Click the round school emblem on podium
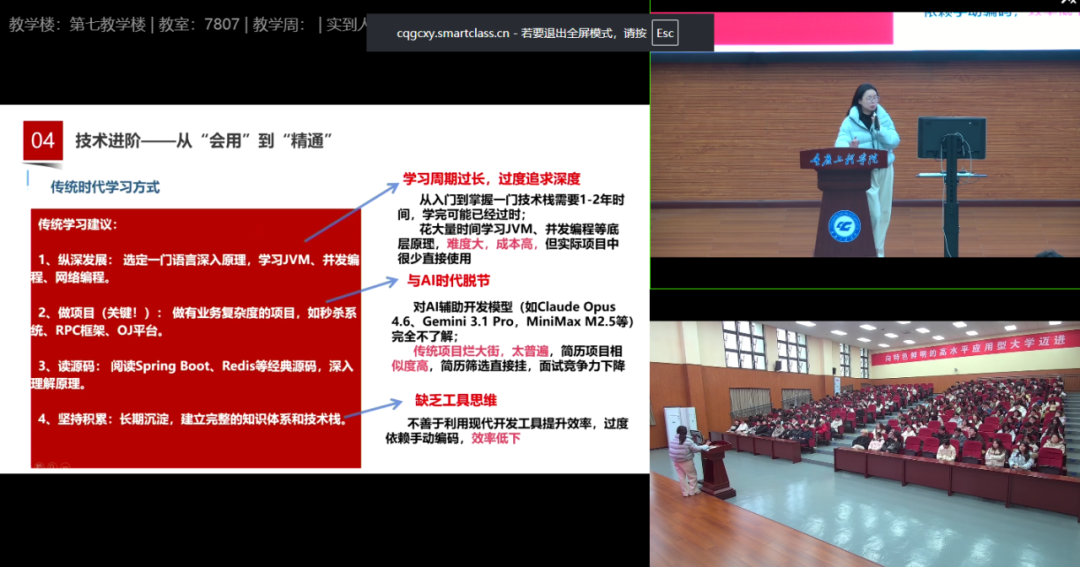This screenshot has width=1080, height=567. pyautogui.click(x=843, y=224)
